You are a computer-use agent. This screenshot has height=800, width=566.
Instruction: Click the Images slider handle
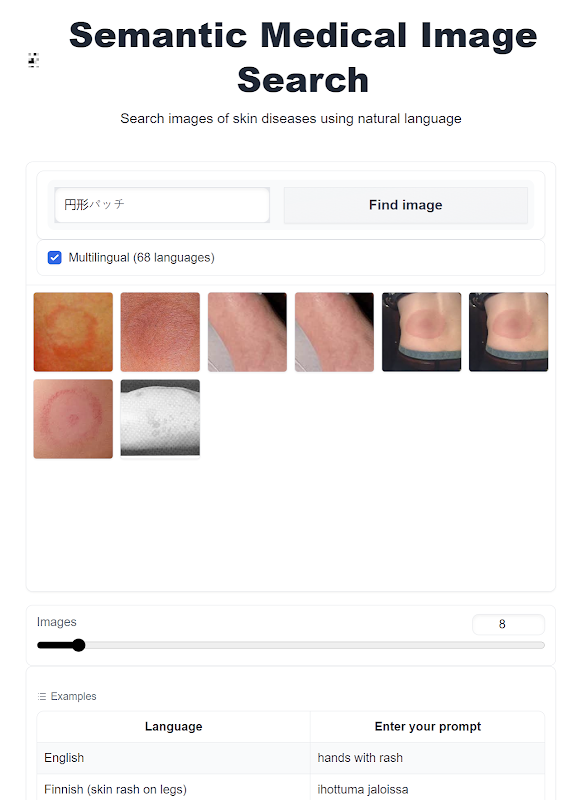79,645
